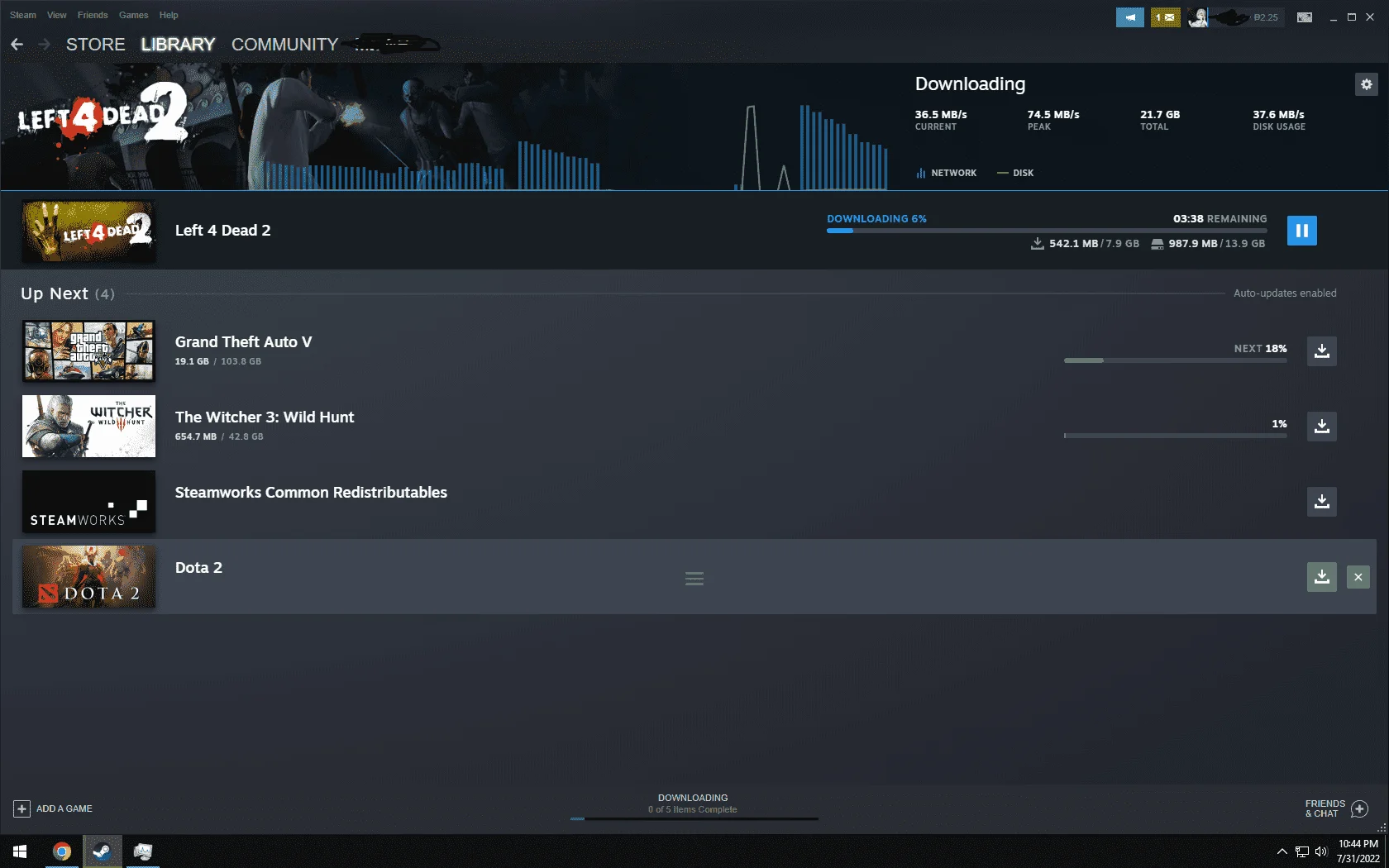
Task: Show hidden system tray icons
Action: click(x=1282, y=851)
